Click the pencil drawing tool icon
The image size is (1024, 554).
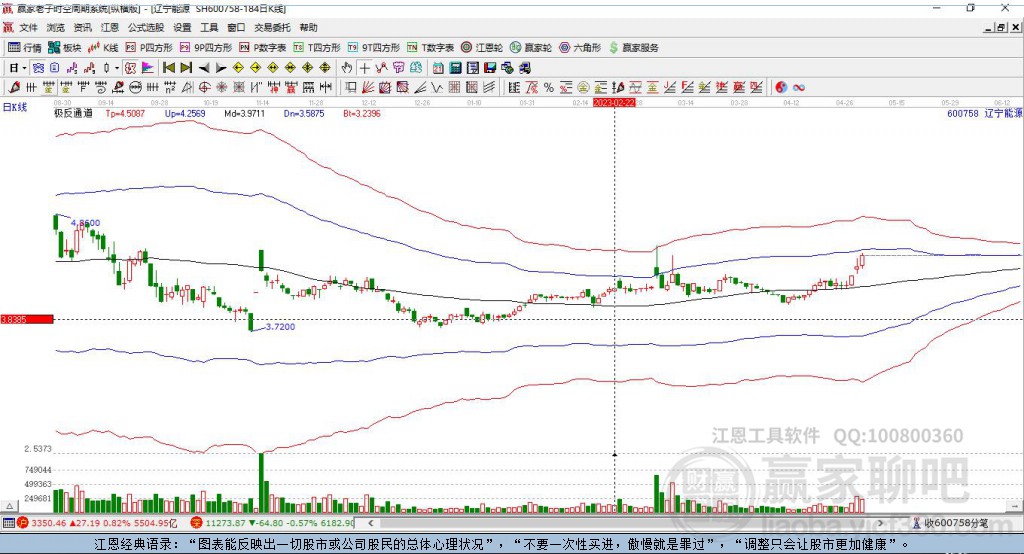click(14, 88)
